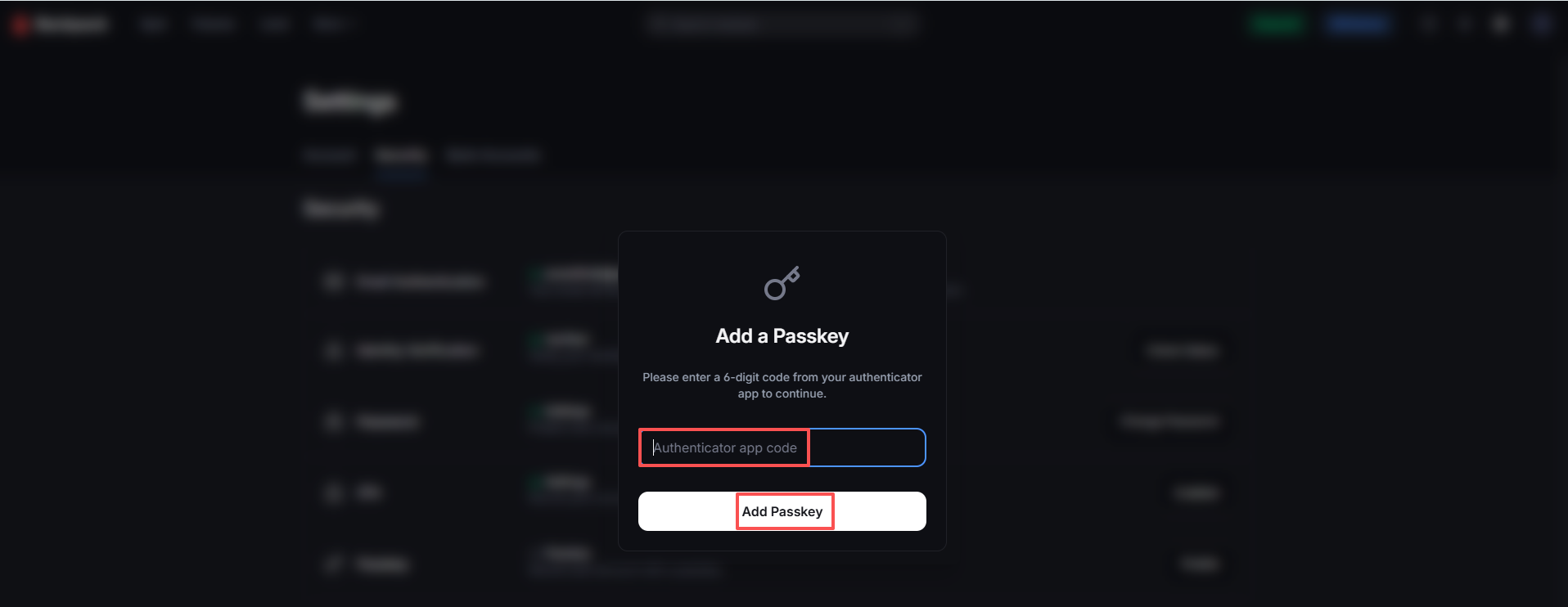This screenshot has width=1568, height=607.
Task: Click the icon of the Password row
Action: (x=333, y=421)
